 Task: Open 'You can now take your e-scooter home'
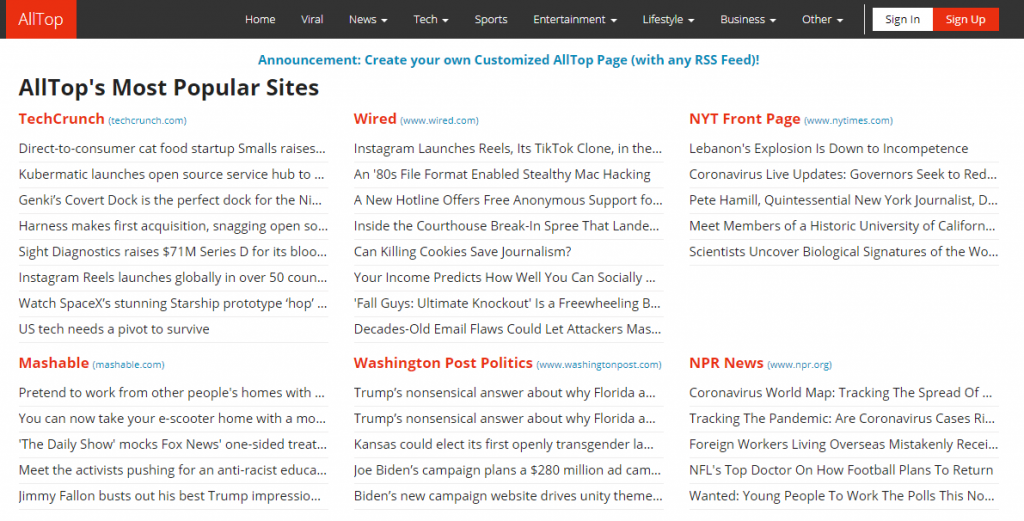(x=172, y=418)
